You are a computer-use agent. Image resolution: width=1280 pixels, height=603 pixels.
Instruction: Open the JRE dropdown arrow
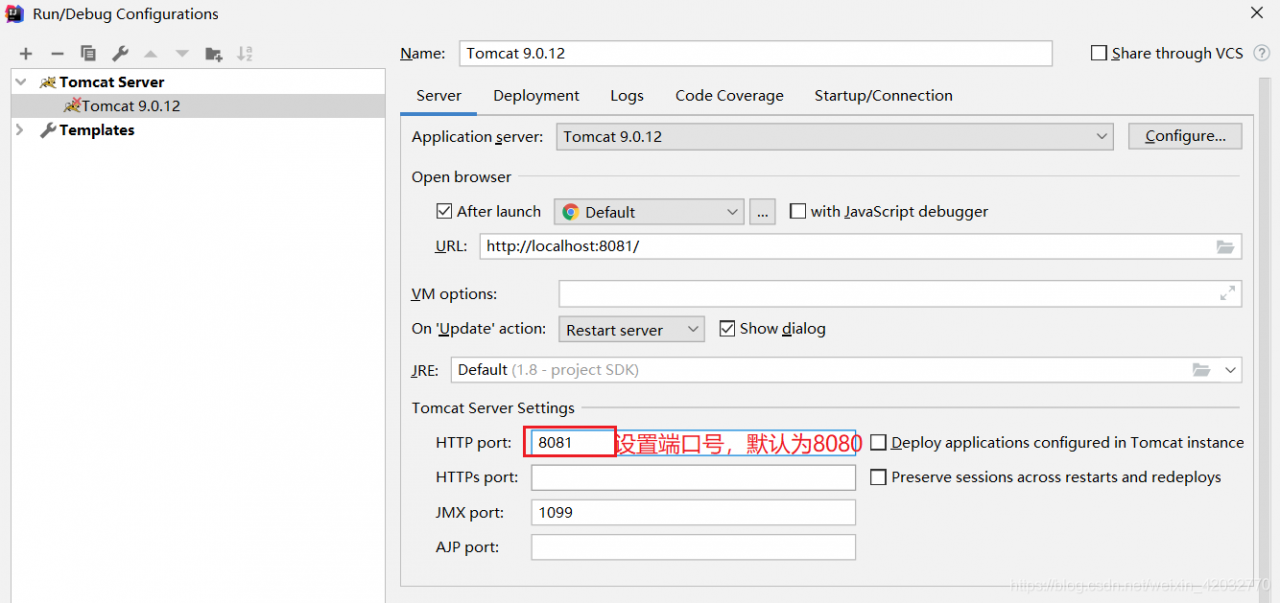tap(1230, 370)
